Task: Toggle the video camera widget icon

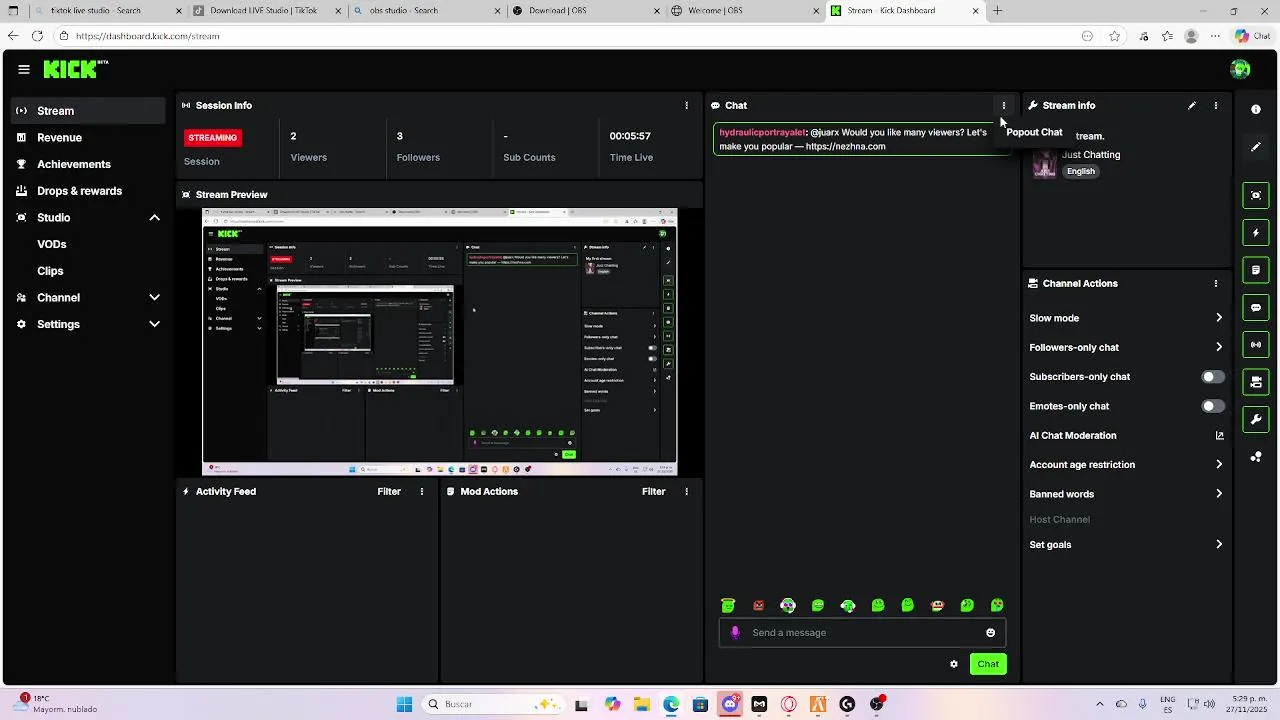Action: (x=1256, y=382)
